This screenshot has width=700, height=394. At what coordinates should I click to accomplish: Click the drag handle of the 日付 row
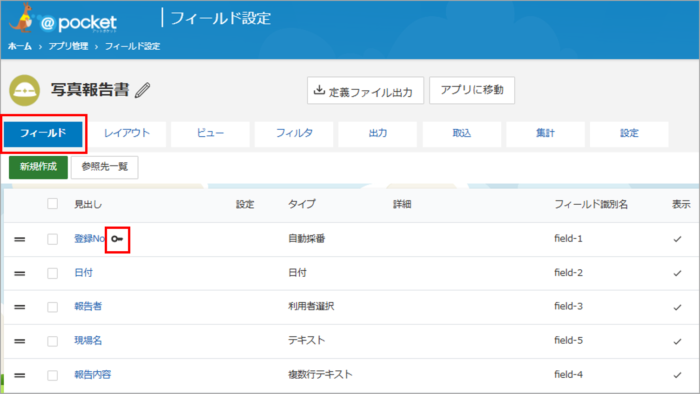click(20, 274)
